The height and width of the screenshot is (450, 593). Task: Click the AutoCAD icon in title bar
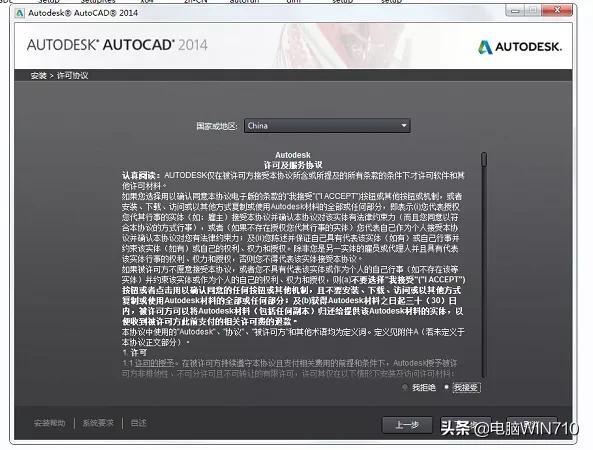(x=20, y=13)
